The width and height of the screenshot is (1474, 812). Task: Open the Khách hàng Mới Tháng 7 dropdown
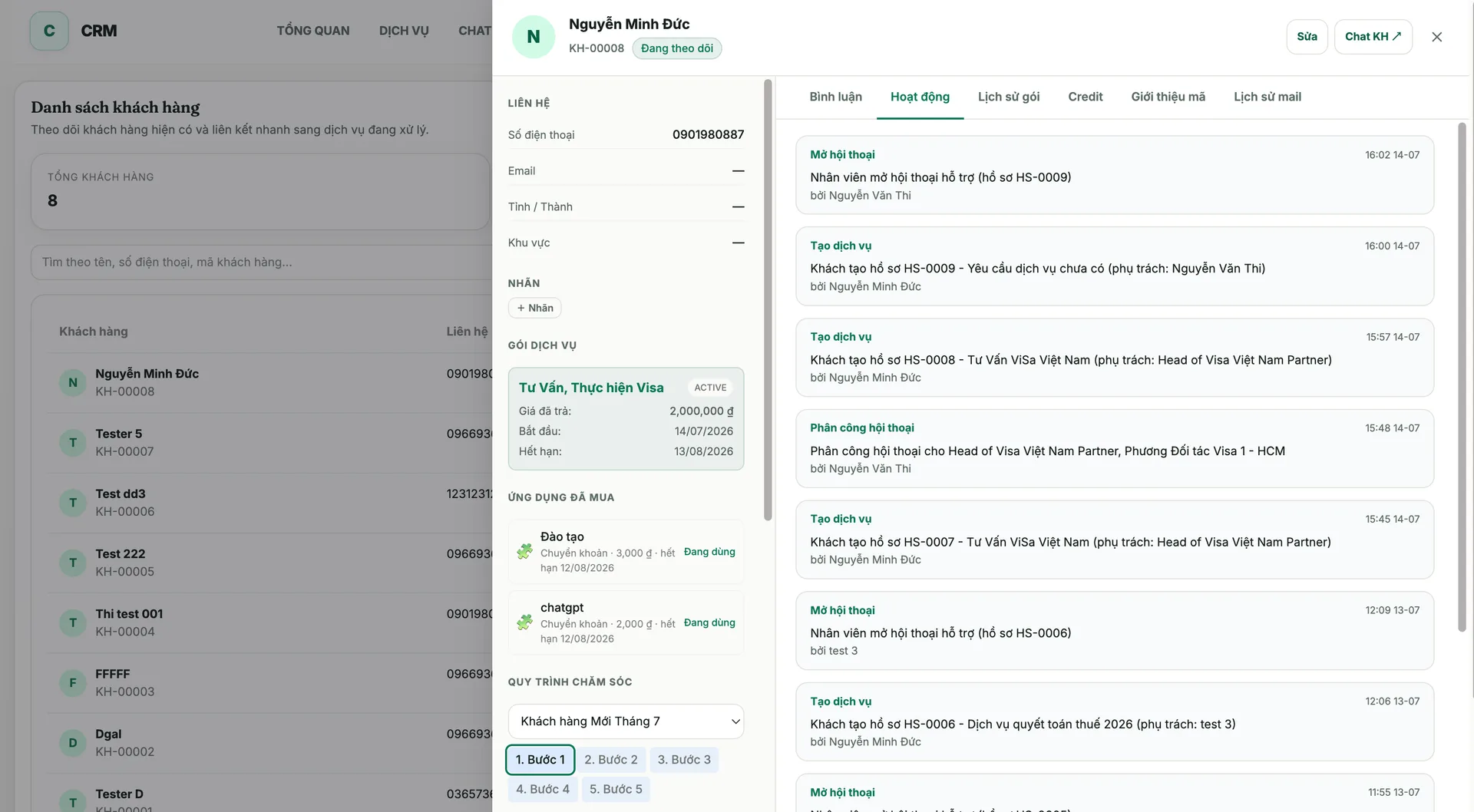coord(626,721)
